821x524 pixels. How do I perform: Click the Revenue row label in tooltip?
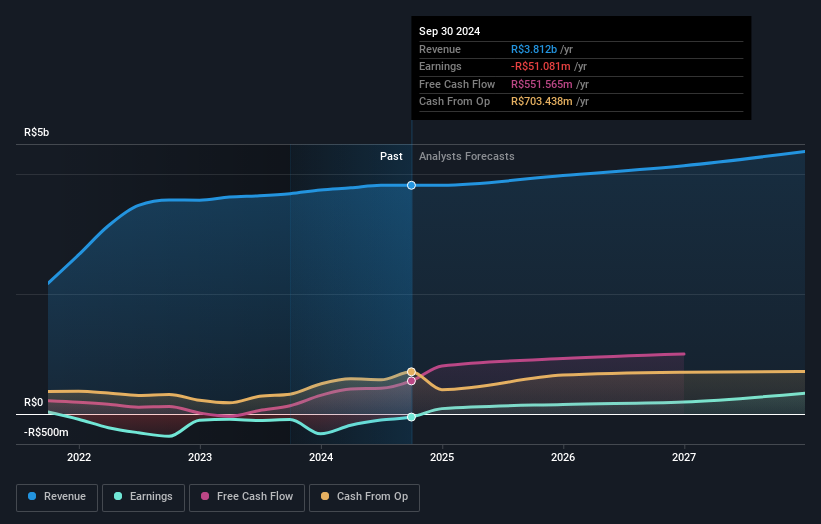(x=440, y=49)
